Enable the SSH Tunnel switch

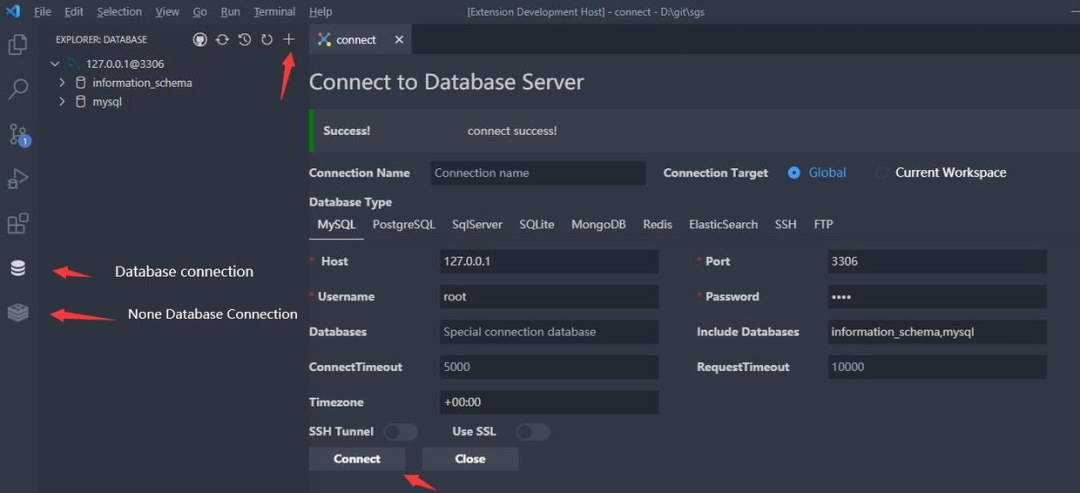[x=401, y=432]
